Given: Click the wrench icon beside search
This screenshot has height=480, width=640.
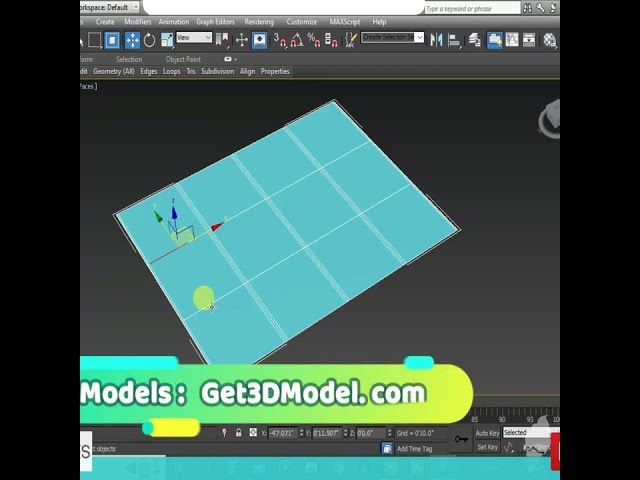Looking at the screenshot, I should [x=540, y=8].
